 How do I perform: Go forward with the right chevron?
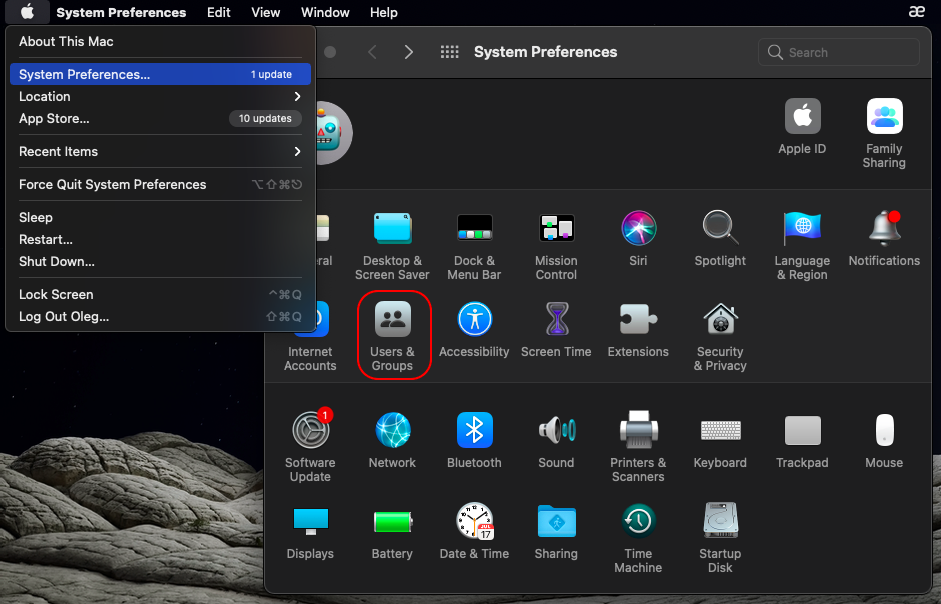(409, 52)
